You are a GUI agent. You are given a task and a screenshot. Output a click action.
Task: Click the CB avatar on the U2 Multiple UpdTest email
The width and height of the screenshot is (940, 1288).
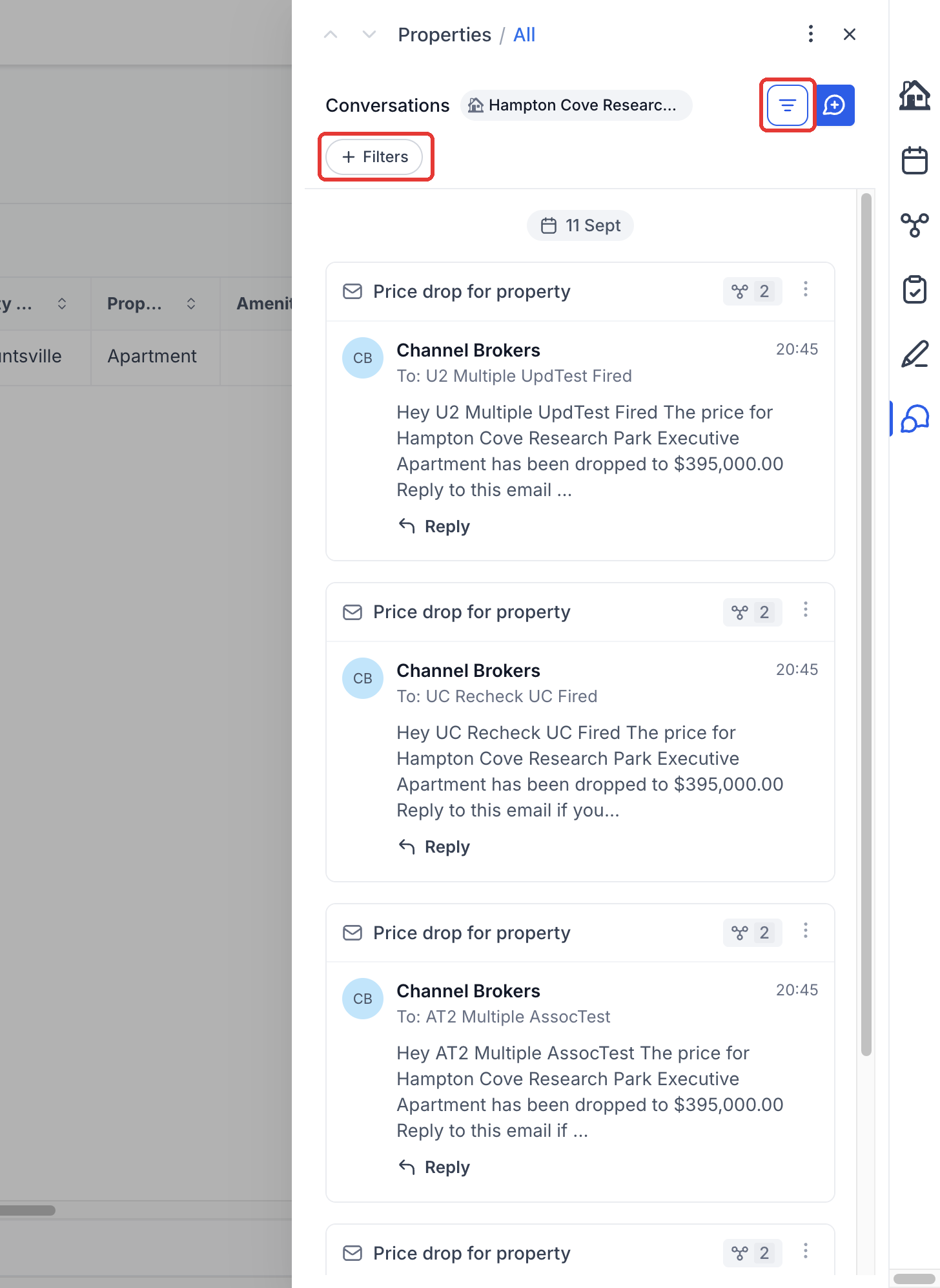(363, 358)
